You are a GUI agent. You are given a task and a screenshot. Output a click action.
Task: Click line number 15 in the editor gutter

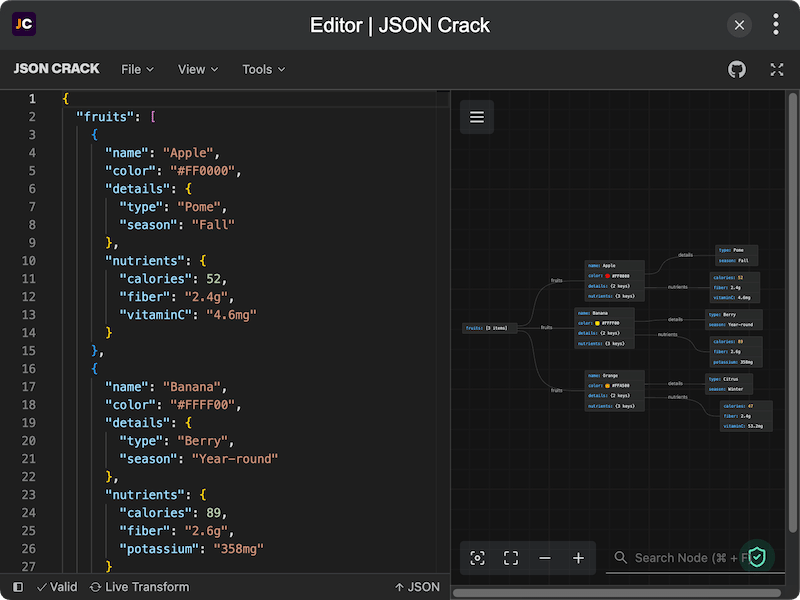pyautogui.click(x=29, y=351)
